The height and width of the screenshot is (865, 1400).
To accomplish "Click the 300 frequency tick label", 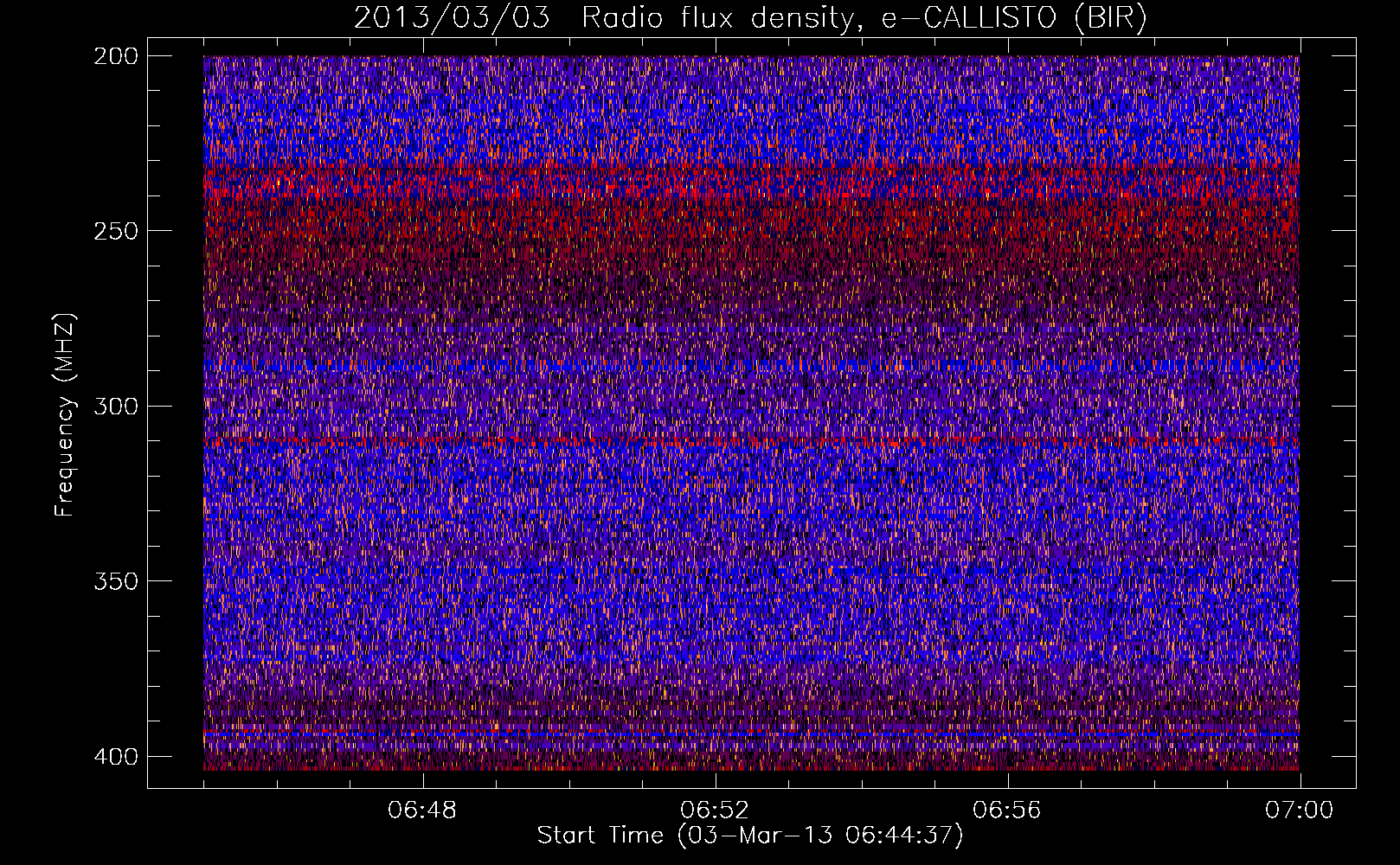I will click(x=115, y=406).
